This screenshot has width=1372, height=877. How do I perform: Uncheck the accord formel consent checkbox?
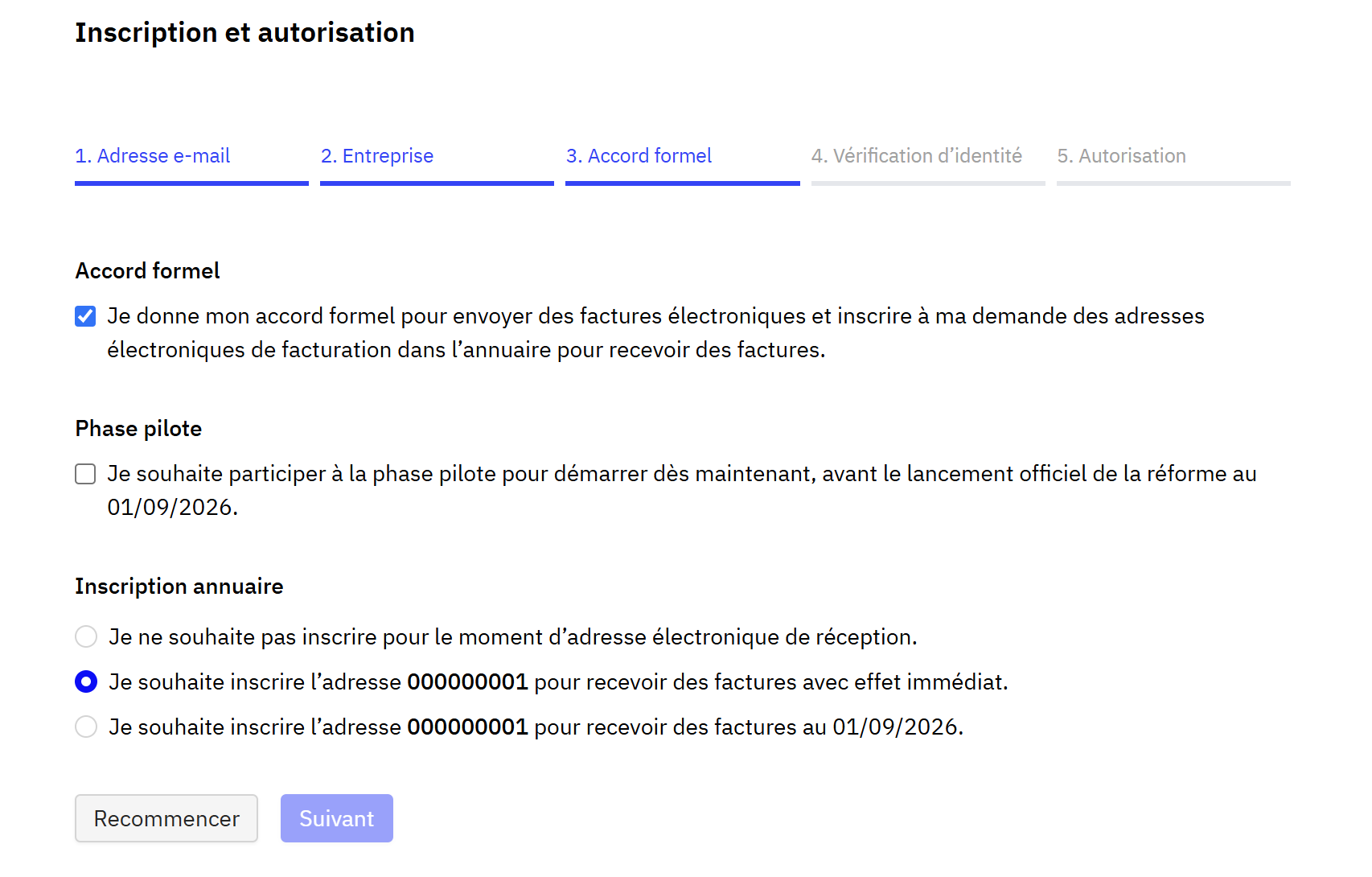click(x=85, y=316)
